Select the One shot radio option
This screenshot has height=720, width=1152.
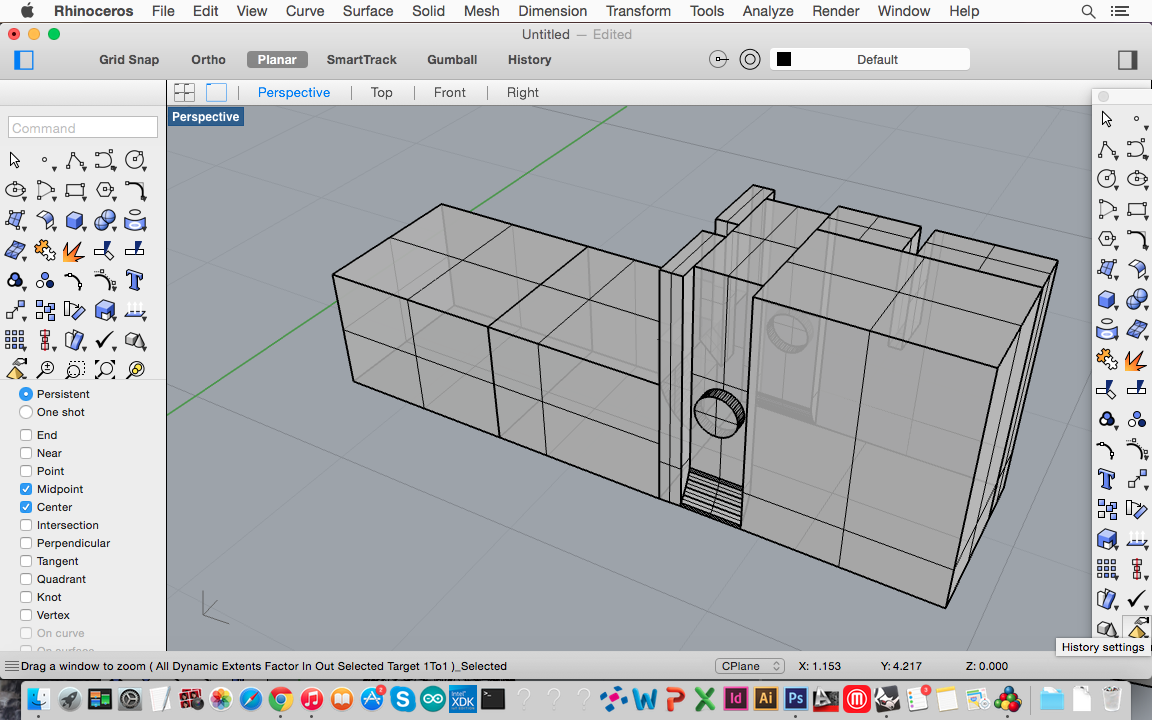(x=26, y=412)
